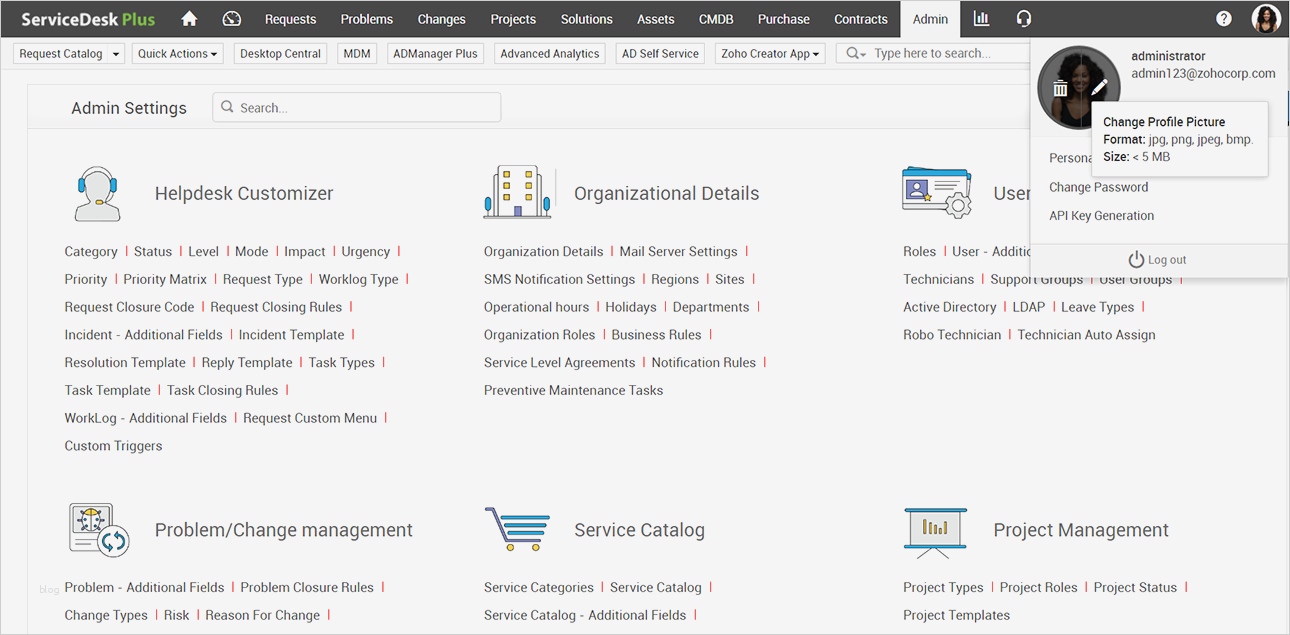
Task: Go to Project Roles
Action: pyautogui.click(x=1038, y=587)
